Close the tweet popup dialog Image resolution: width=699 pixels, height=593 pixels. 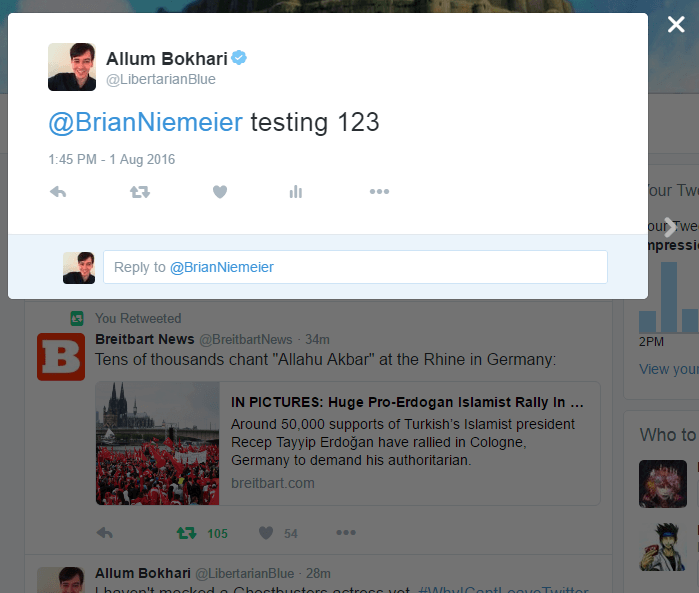pos(676,25)
